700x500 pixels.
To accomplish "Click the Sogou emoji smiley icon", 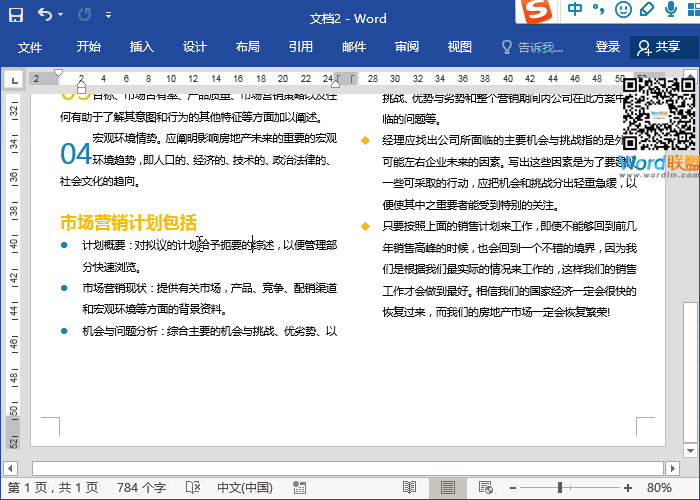I will [x=623, y=10].
